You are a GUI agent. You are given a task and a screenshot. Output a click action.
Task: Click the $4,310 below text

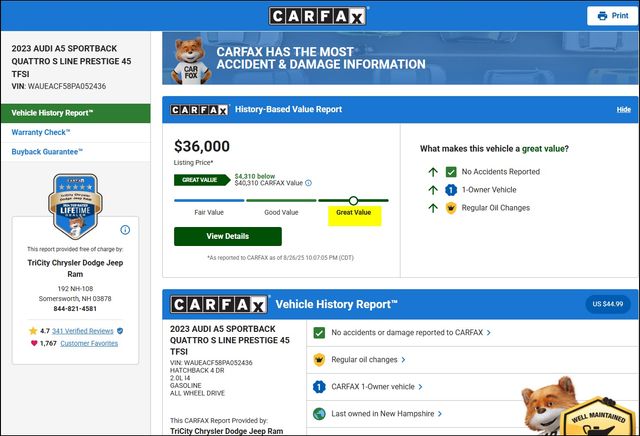coord(255,176)
